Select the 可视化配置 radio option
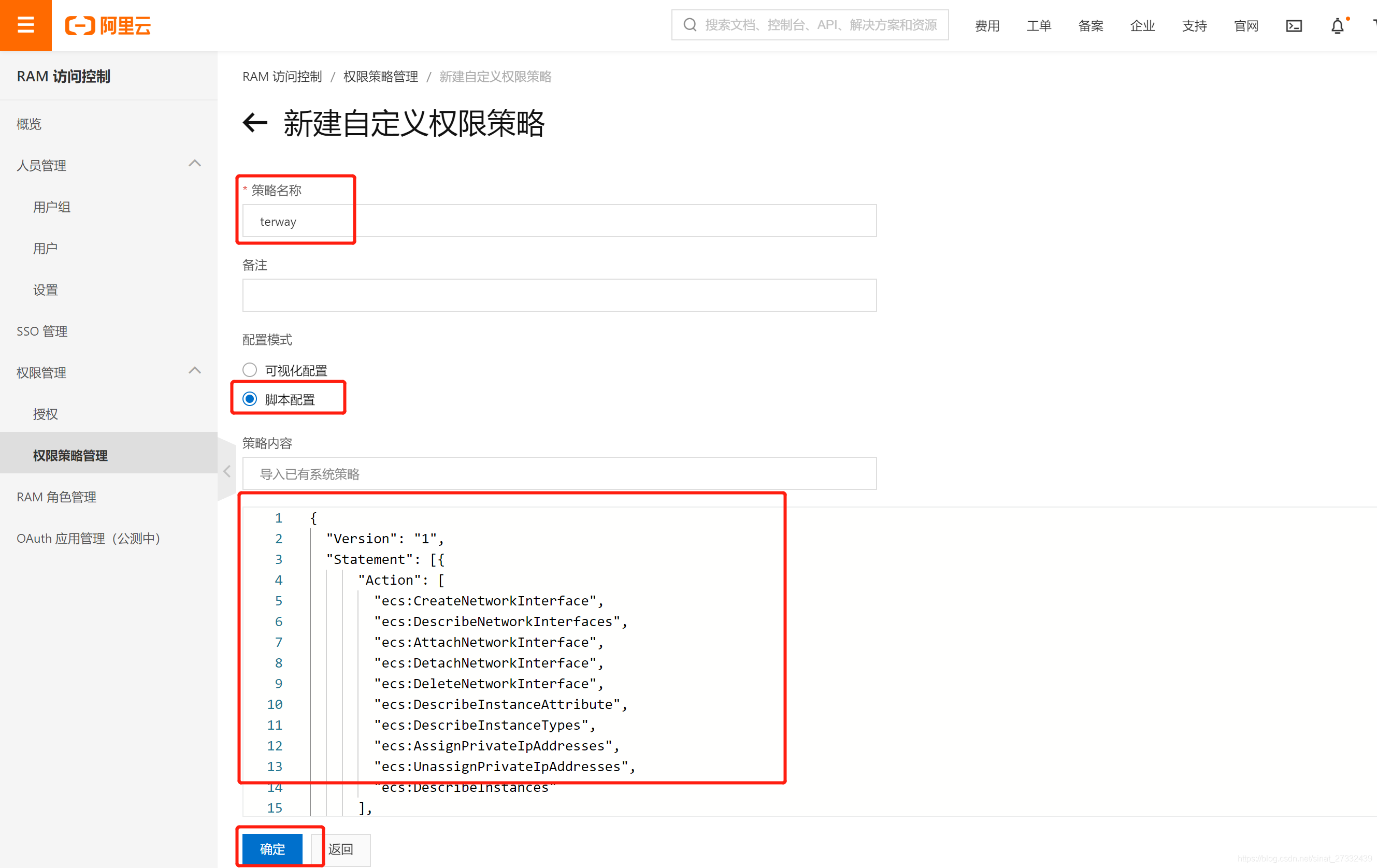 click(x=249, y=370)
